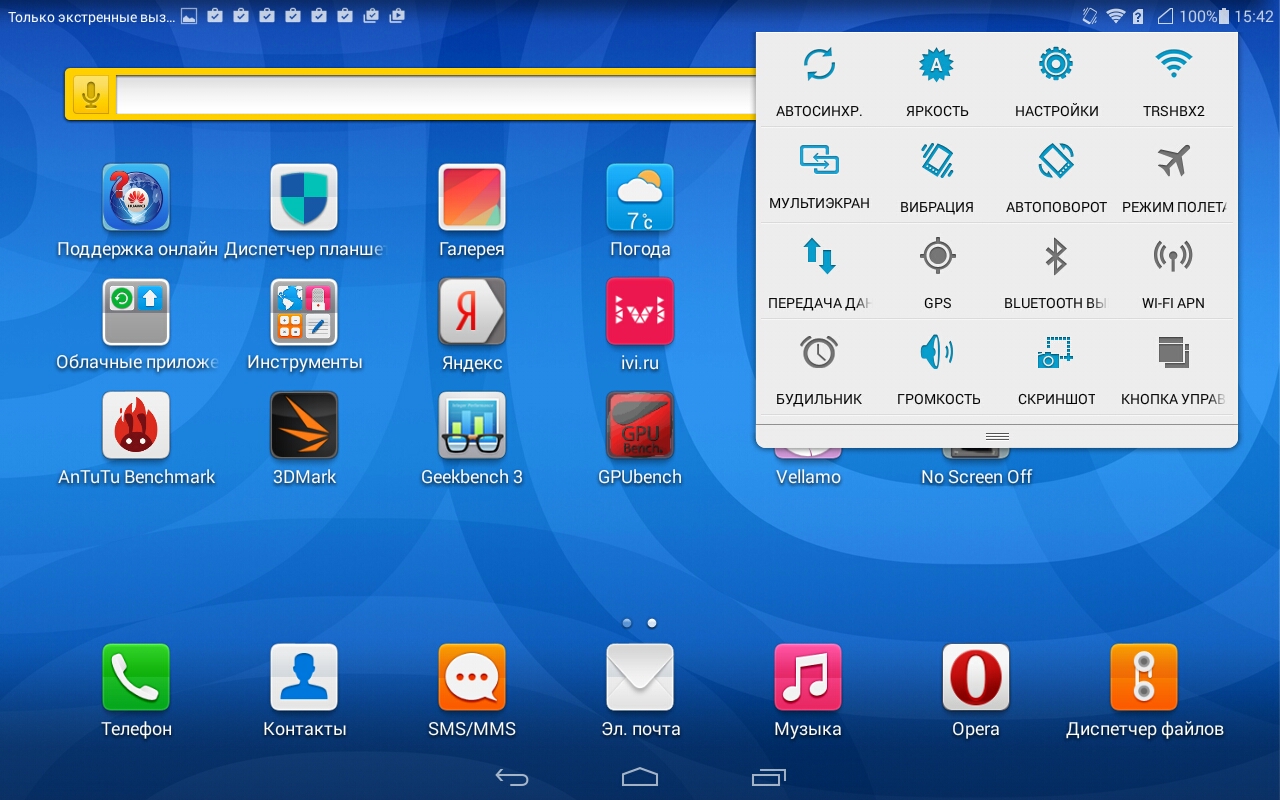This screenshot has width=1280, height=800.
Task: Open the volume control shortcut
Action: [x=937, y=368]
